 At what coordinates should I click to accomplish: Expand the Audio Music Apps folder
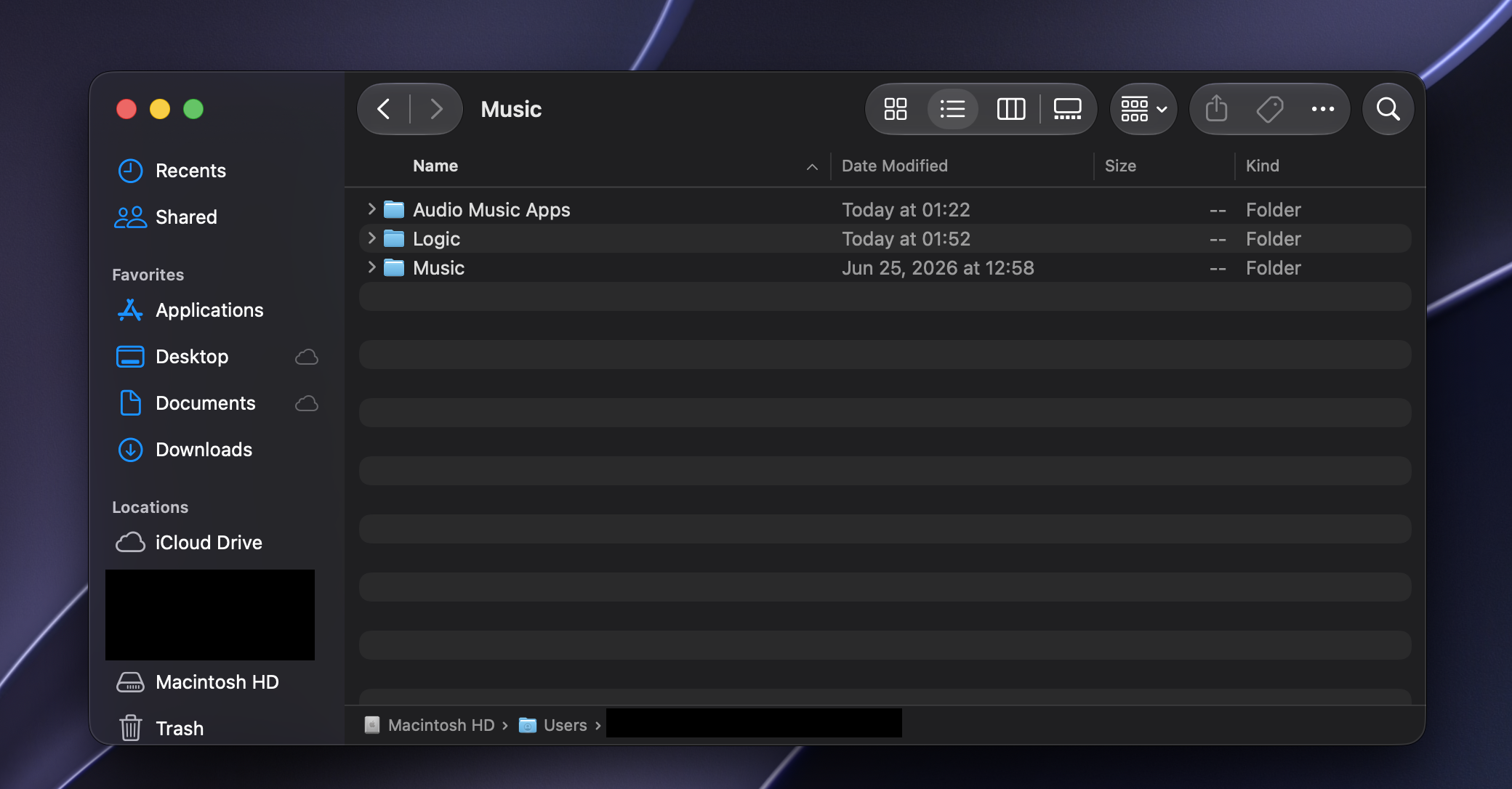click(371, 209)
